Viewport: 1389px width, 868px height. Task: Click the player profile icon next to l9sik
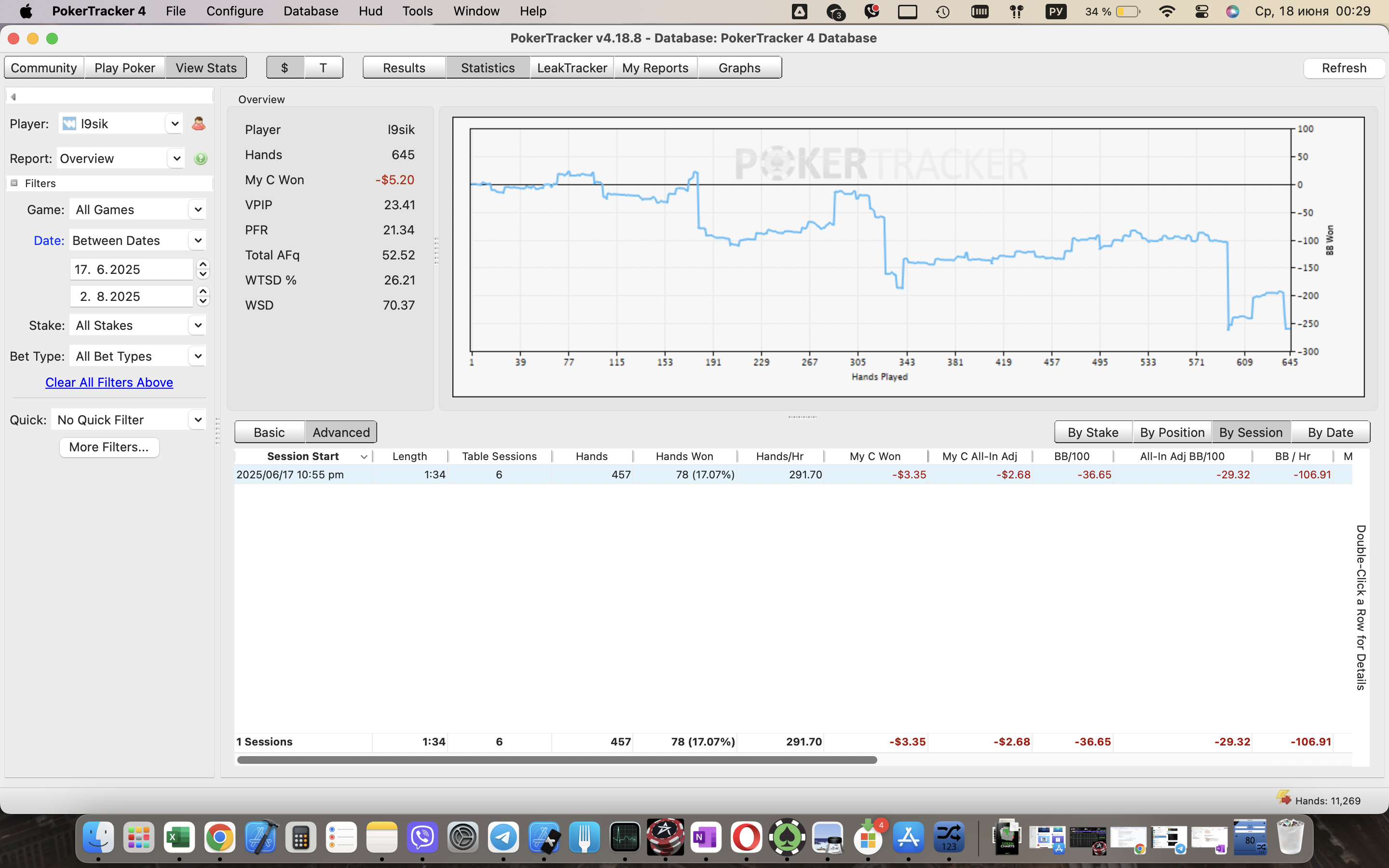click(x=199, y=123)
